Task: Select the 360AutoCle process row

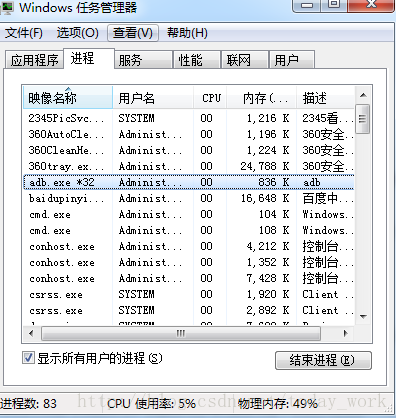Action: (x=189, y=134)
